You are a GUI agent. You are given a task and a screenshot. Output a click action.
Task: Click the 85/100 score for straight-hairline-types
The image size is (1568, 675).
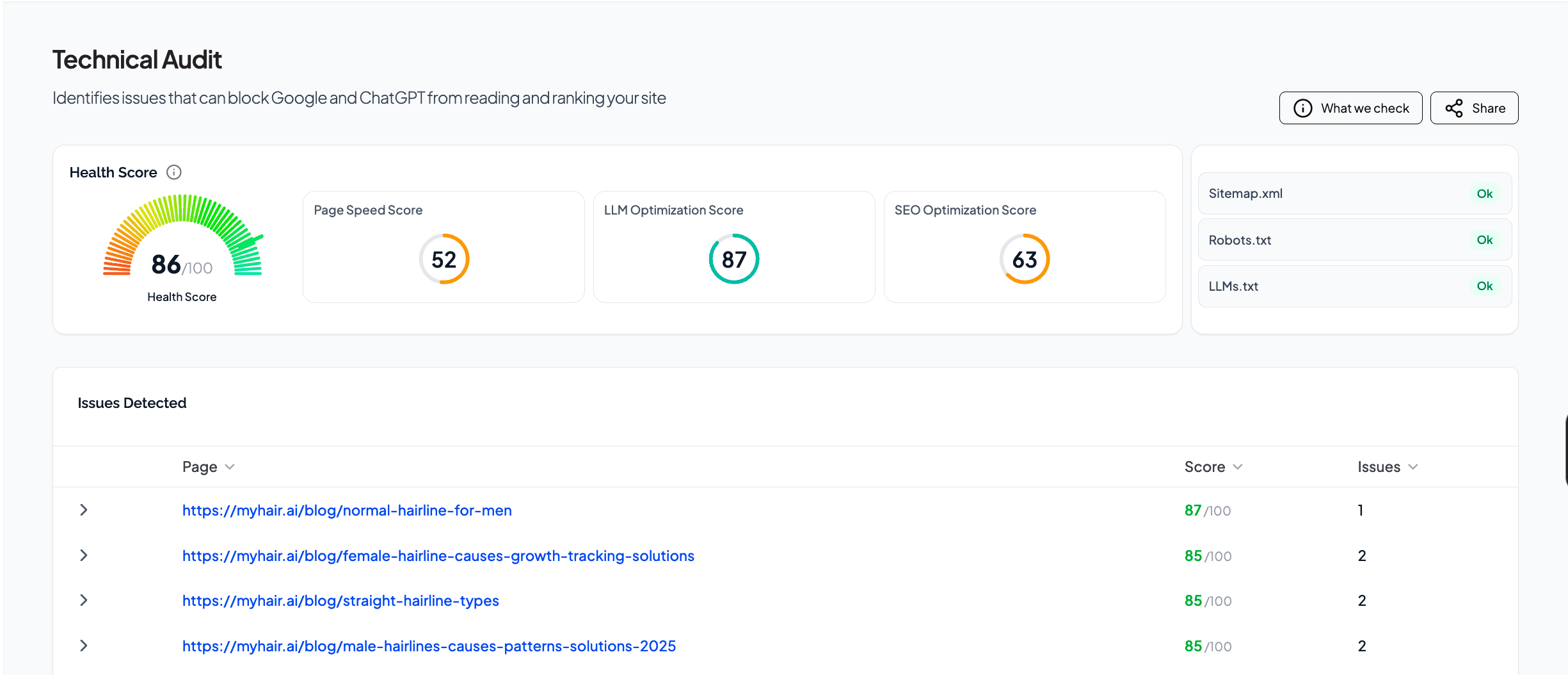(x=1208, y=601)
